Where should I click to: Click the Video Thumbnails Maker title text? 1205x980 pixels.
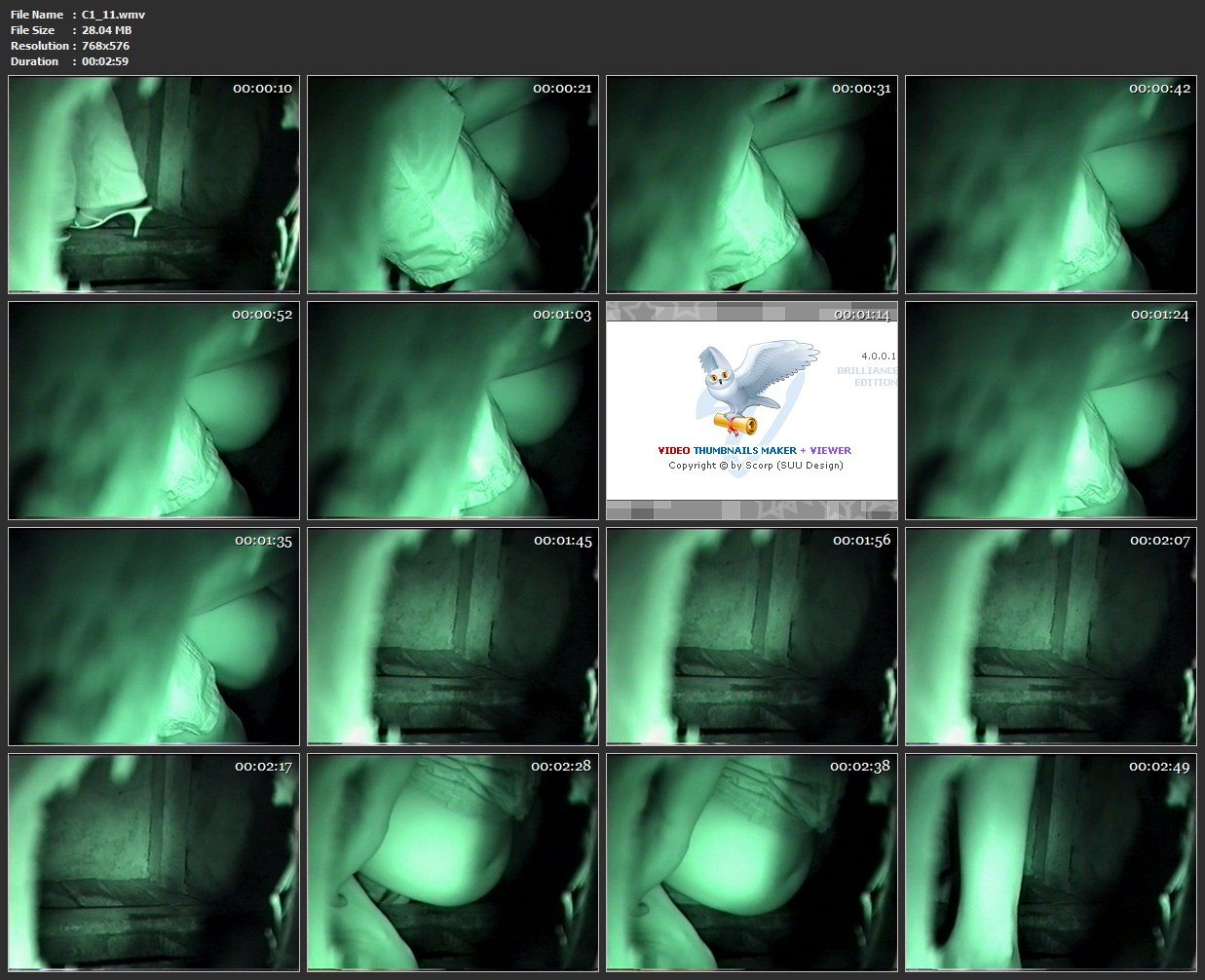(x=754, y=450)
